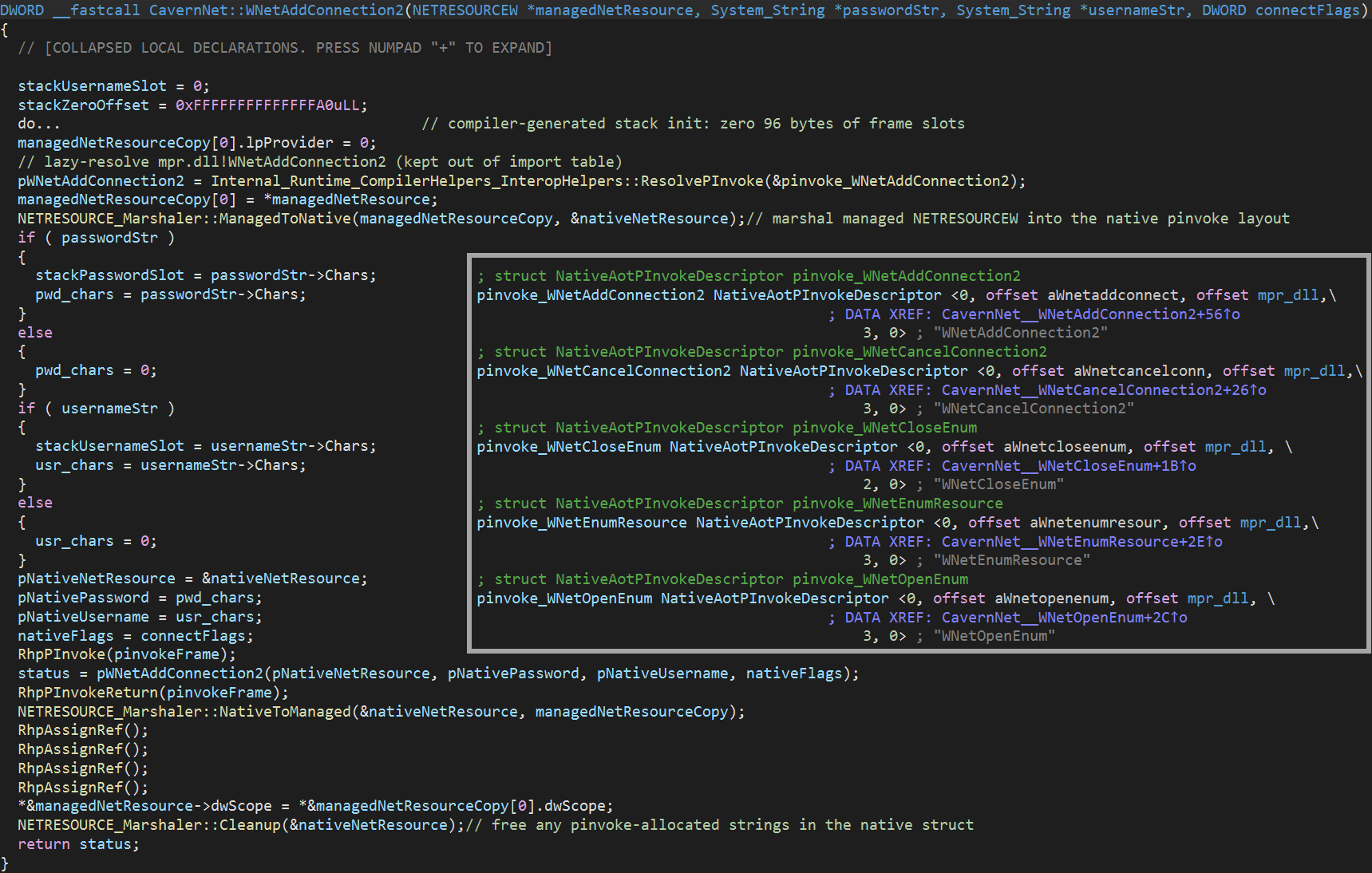This screenshot has height=873, width=1372.
Task: Jump to offset aWnetopenenum
Action: pos(1052,598)
